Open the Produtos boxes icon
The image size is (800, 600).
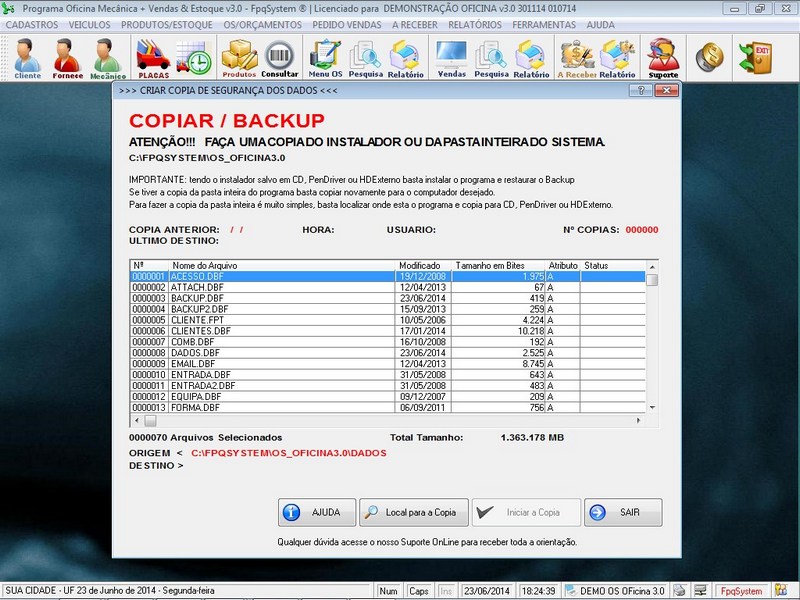(239, 58)
